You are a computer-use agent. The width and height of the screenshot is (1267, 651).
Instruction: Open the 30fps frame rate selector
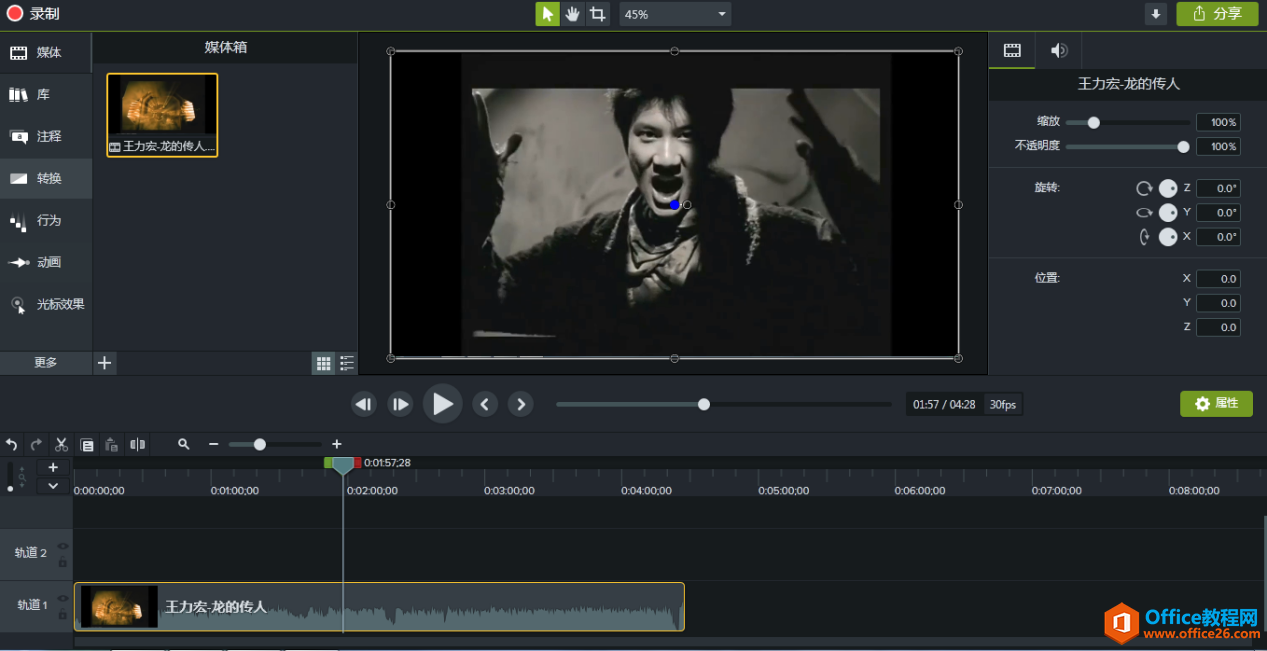click(x=1003, y=405)
